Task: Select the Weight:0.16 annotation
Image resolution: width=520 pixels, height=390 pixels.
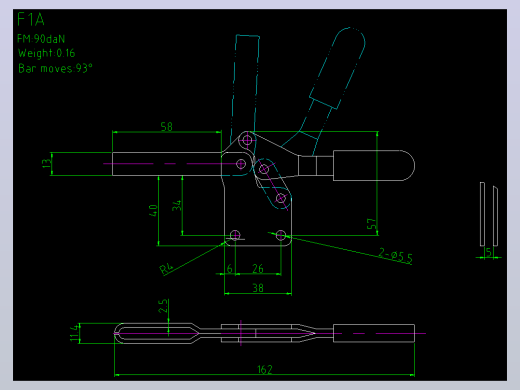Action: [47, 53]
